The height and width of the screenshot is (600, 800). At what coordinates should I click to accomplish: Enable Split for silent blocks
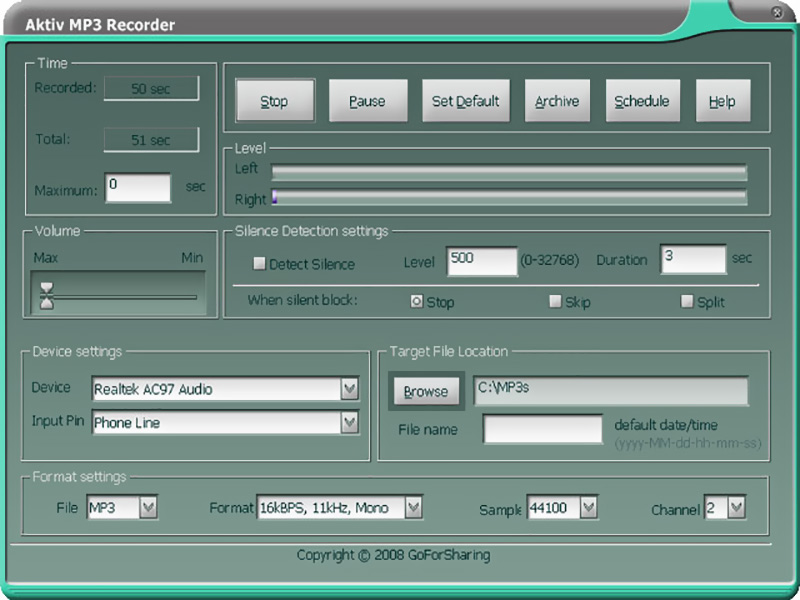coord(687,301)
